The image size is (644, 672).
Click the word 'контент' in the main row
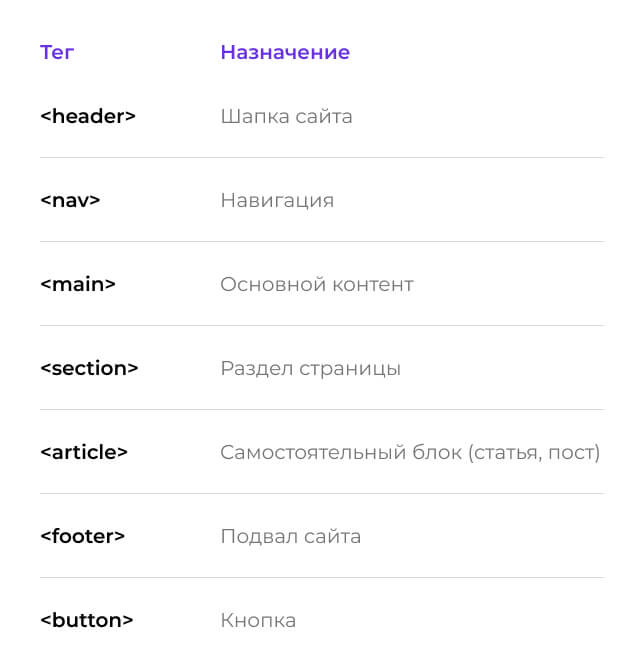point(373,285)
